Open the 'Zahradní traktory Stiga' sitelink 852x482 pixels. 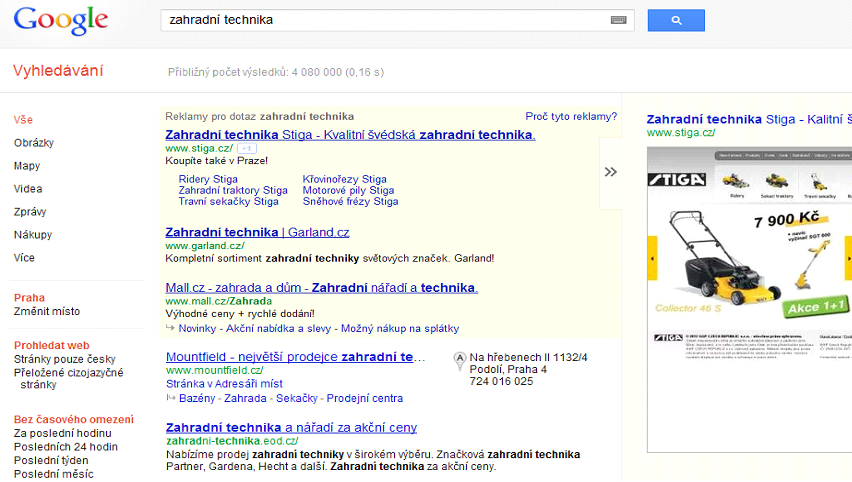[x=233, y=190]
